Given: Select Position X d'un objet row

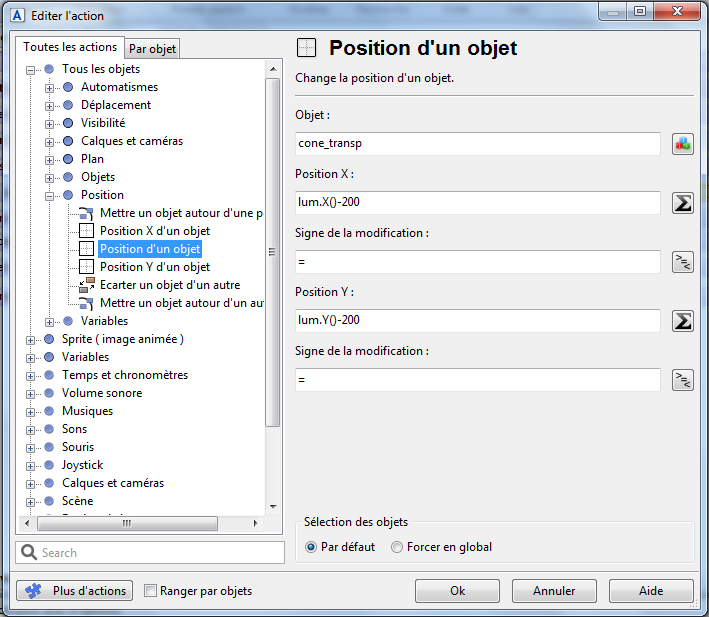Looking at the screenshot, I should tap(155, 231).
